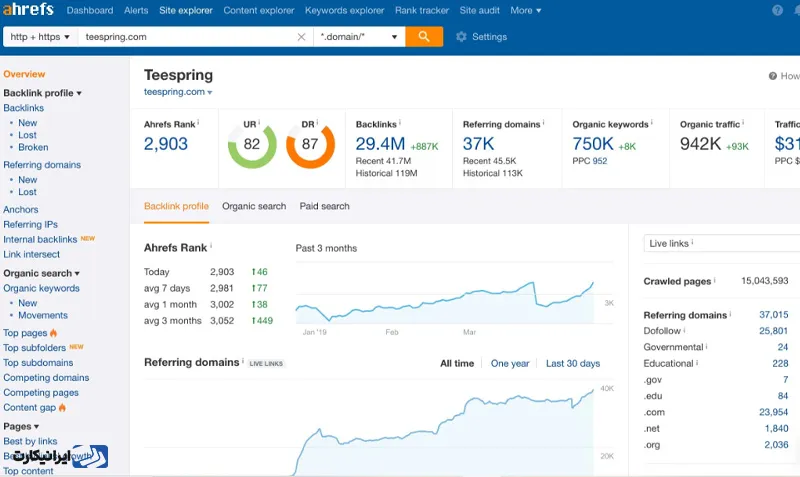Go to Content explorer
This screenshot has width=800, height=477.
(x=259, y=10)
